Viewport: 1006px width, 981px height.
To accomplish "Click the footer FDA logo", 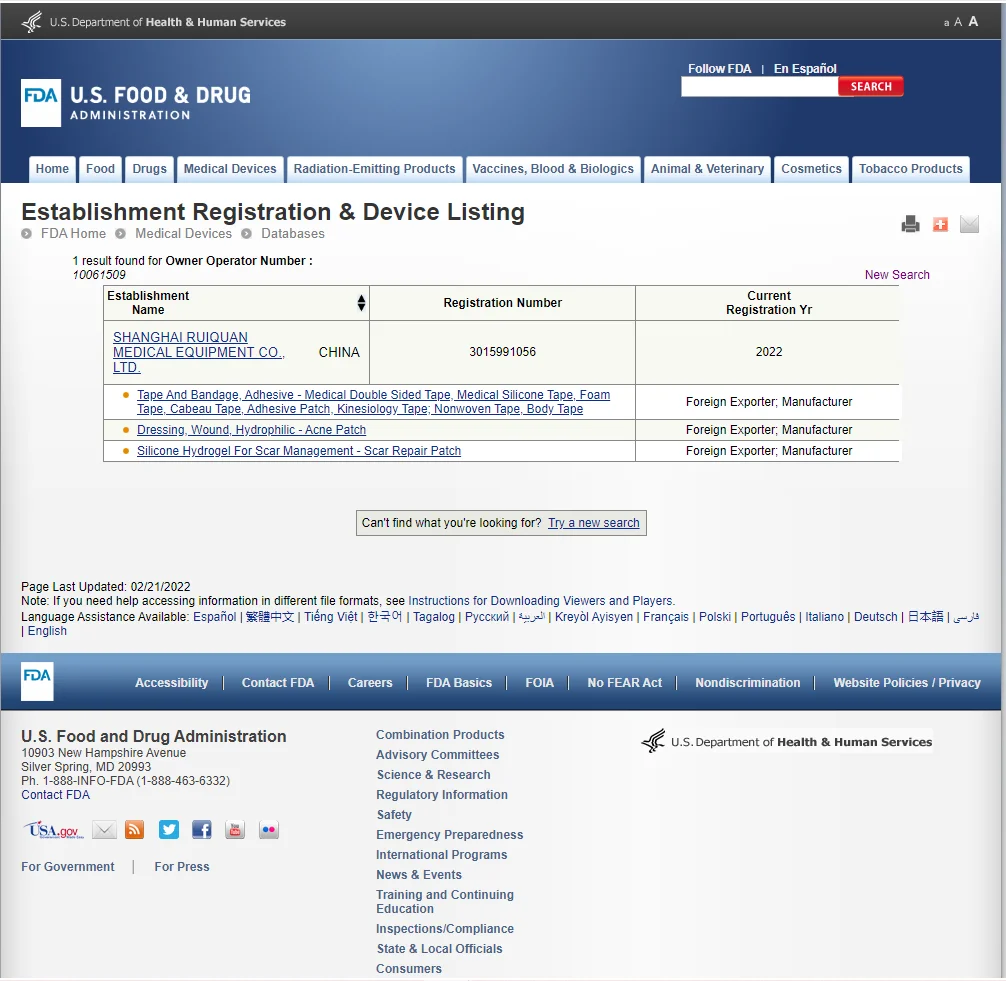I will click(37, 681).
